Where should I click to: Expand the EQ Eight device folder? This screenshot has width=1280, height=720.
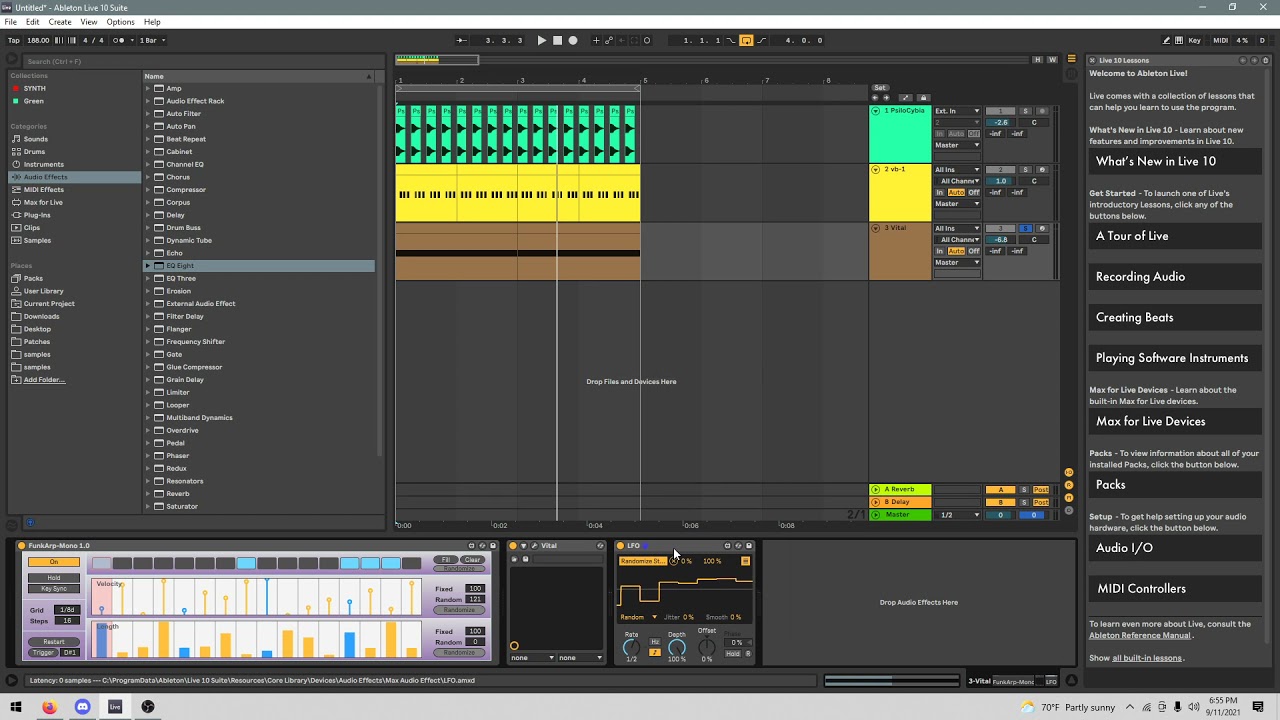[x=148, y=266]
